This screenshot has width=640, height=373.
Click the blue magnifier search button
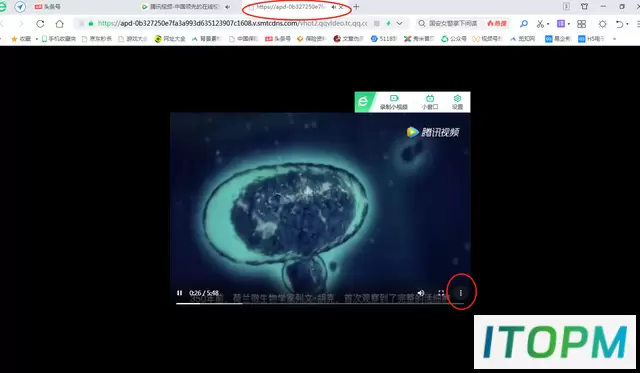coord(524,24)
